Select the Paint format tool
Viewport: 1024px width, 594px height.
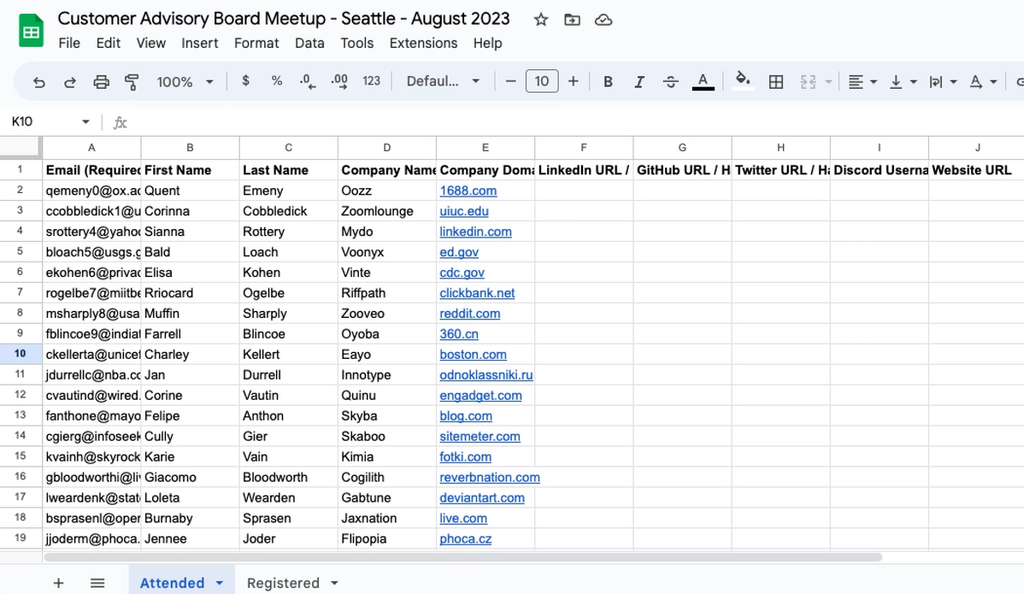pos(131,82)
